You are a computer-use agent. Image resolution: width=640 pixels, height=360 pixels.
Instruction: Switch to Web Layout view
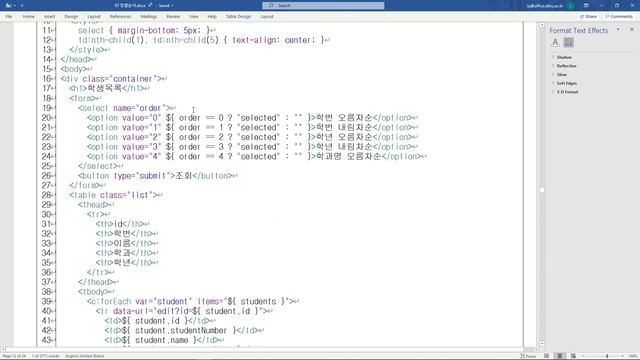click(x=573, y=356)
